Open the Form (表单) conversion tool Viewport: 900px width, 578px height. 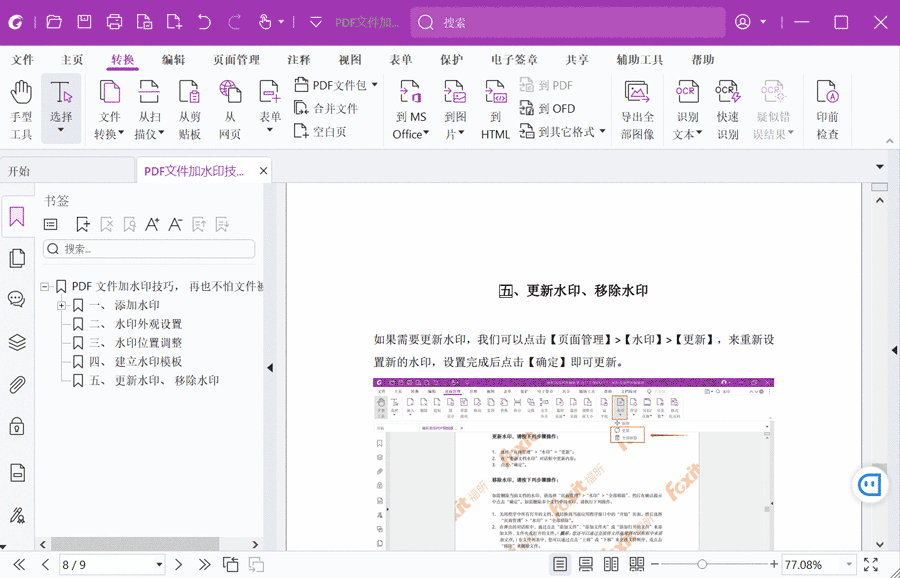(x=270, y=107)
